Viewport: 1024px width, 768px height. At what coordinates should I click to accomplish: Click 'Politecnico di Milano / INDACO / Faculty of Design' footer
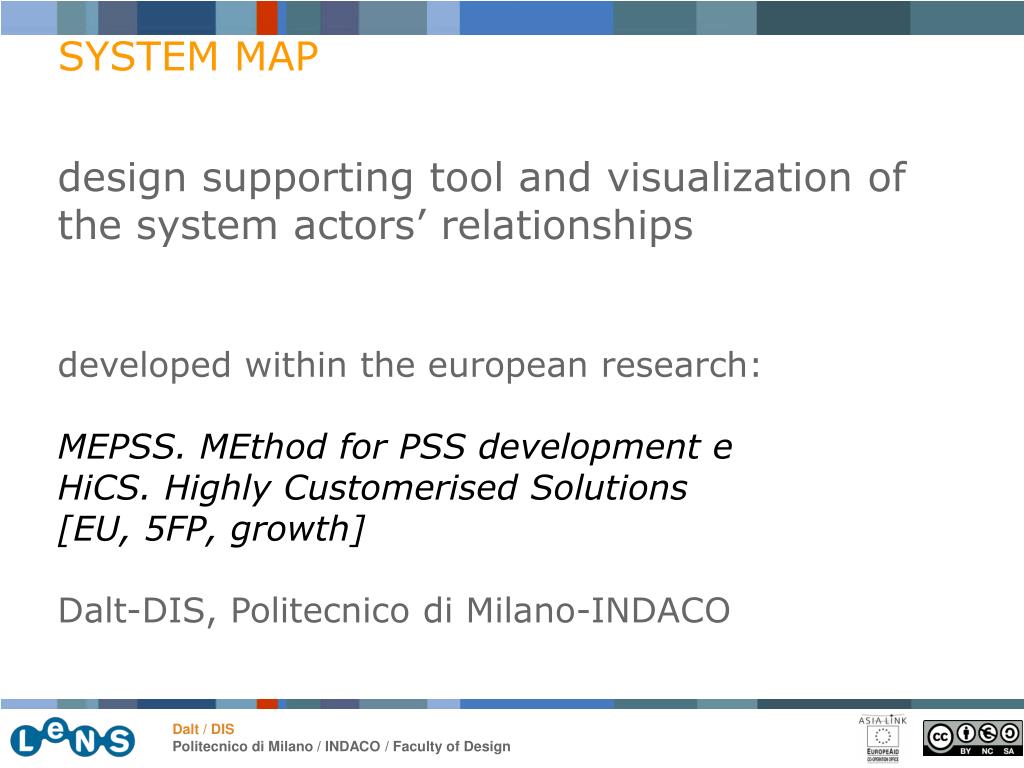(x=342, y=746)
